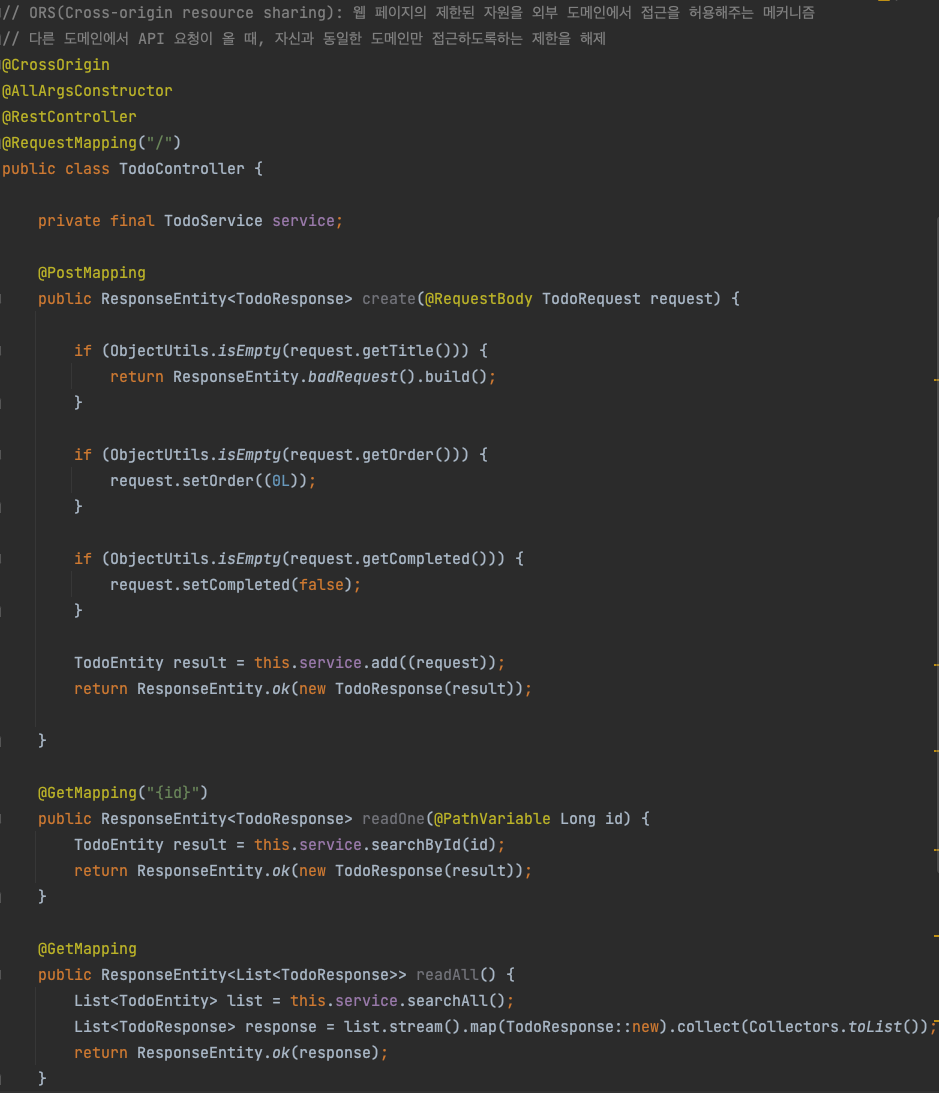Image resolution: width=939 pixels, height=1093 pixels.
Task: Click the @PathVariable annotation
Action: point(492,819)
